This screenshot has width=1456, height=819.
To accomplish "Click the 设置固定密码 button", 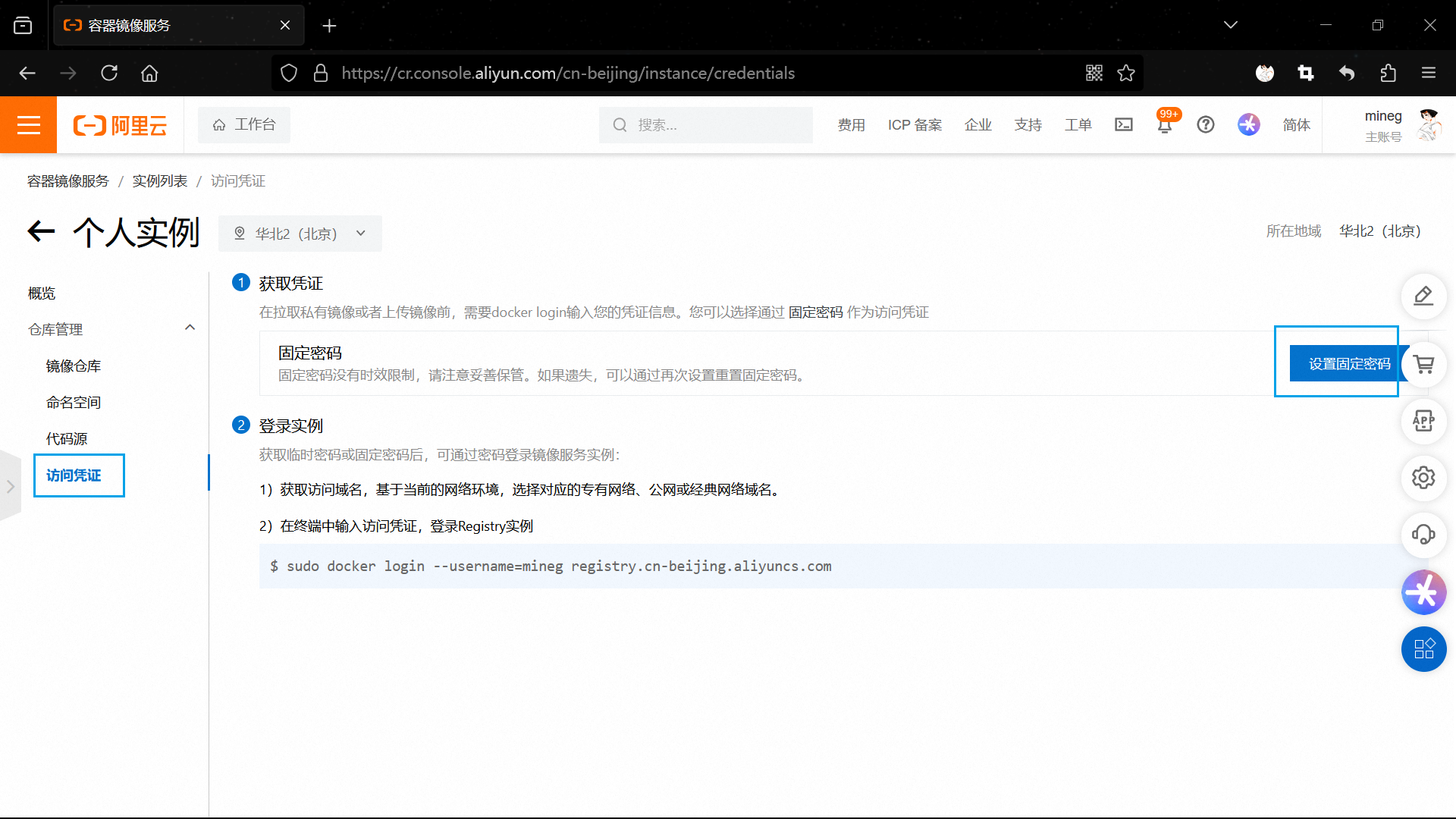I will click(1349, 363).
